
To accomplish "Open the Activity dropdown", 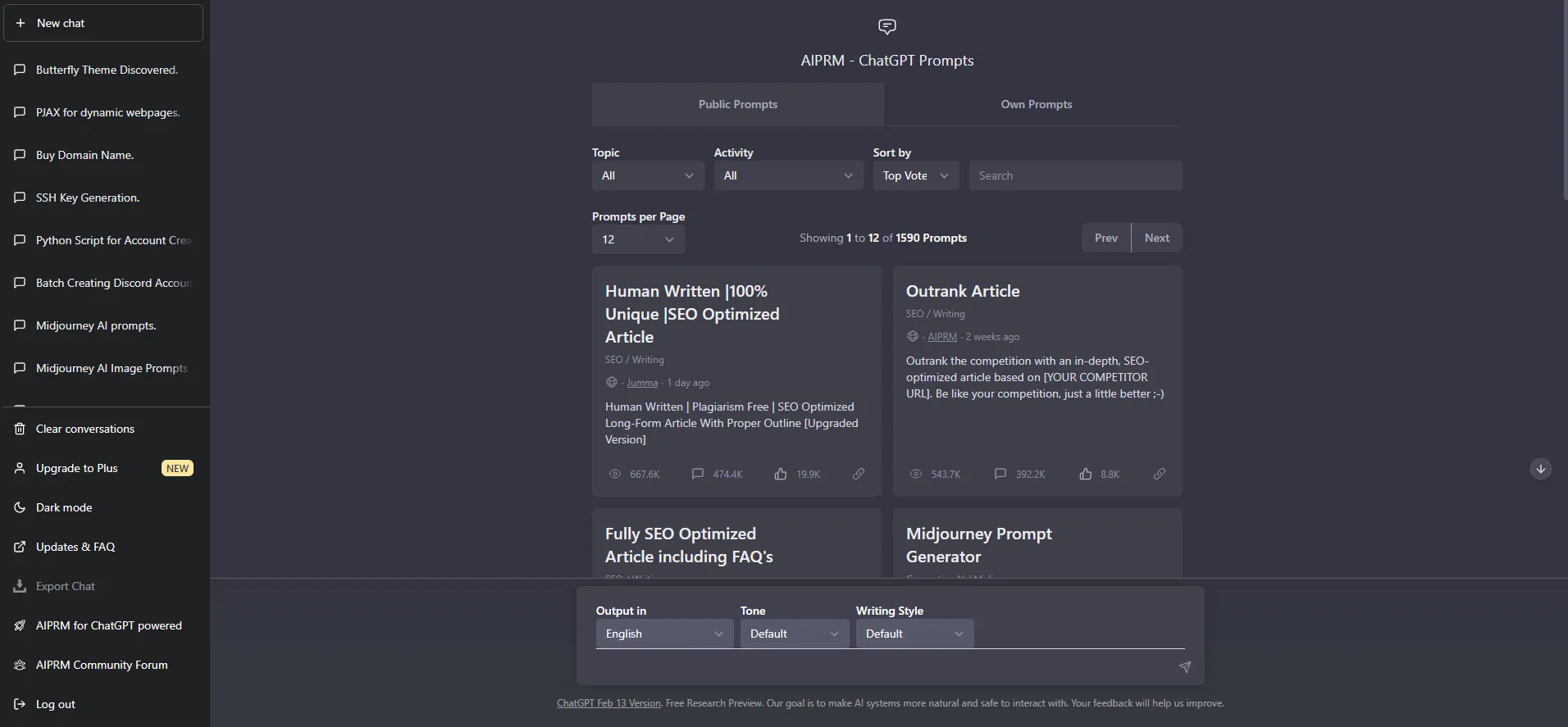I will click(x=788, y=175).
